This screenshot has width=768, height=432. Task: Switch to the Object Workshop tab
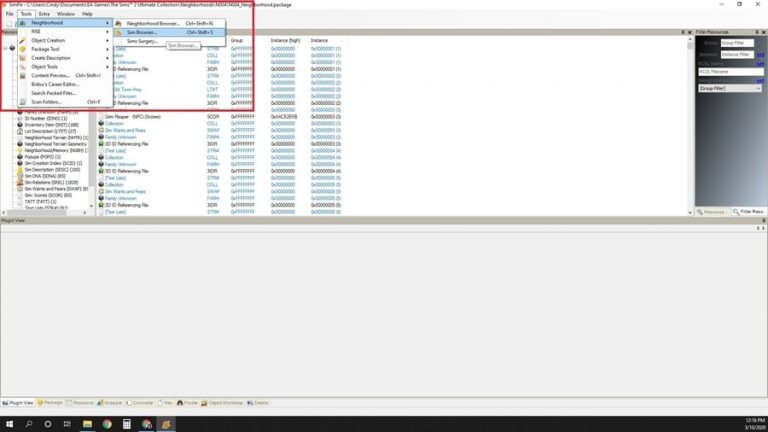pos(225,403)
